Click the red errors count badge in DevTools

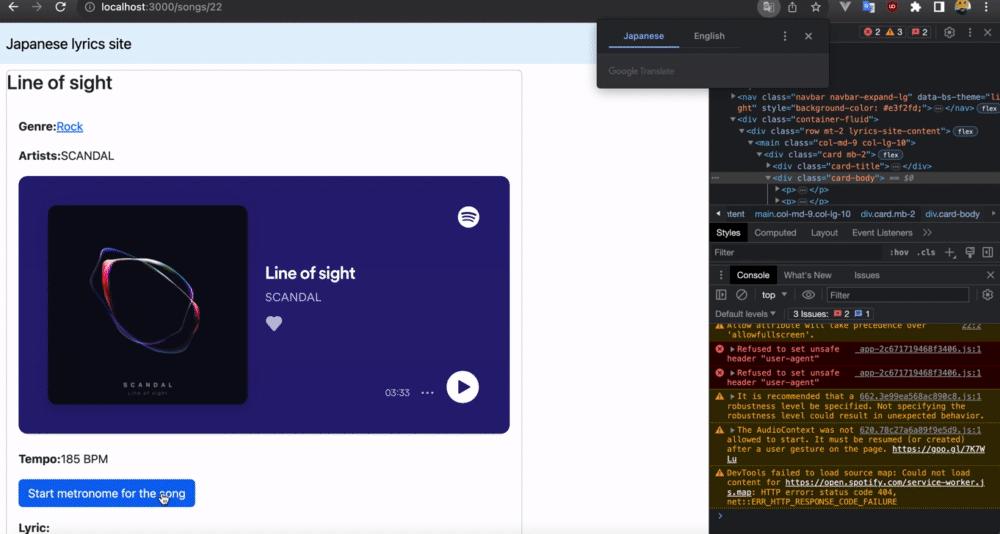[872, 32]
